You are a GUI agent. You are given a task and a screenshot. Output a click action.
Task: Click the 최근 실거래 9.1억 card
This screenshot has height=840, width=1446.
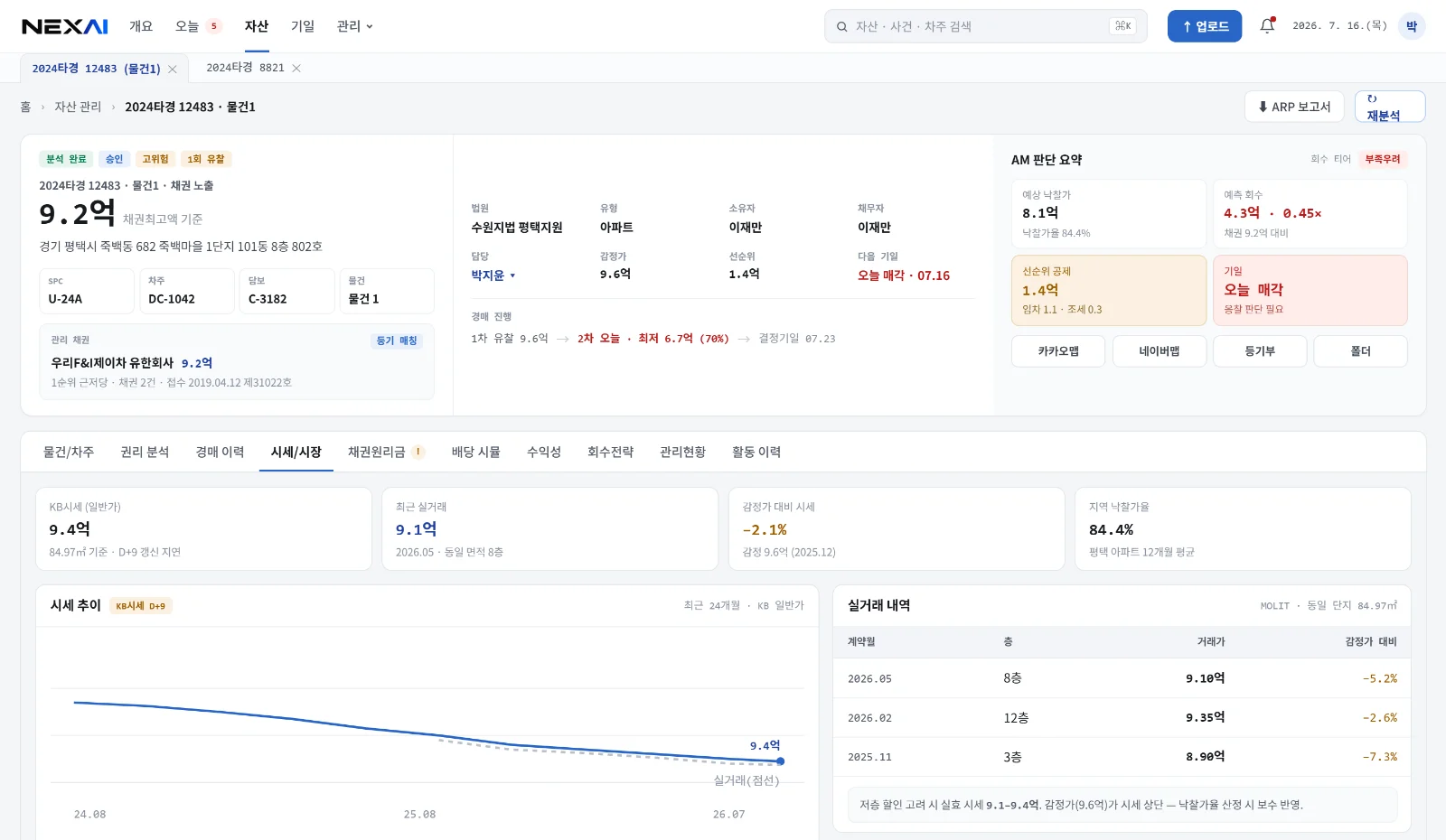coord(549,529)
